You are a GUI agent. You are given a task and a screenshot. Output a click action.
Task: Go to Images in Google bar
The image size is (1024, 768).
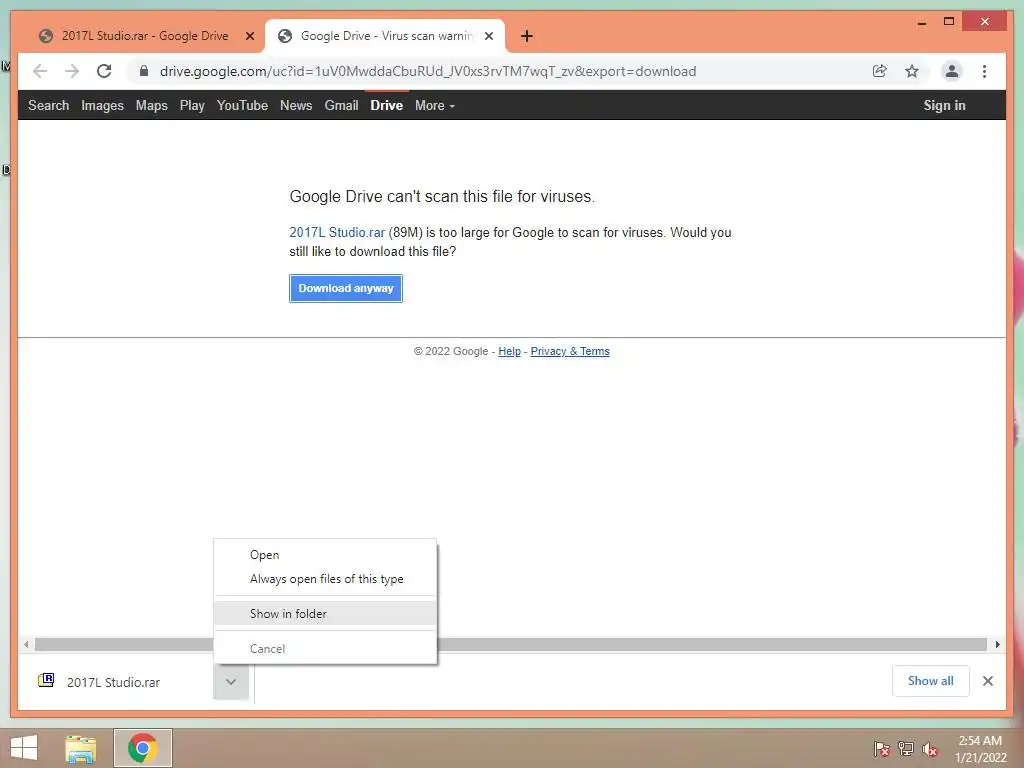[103, 105]
